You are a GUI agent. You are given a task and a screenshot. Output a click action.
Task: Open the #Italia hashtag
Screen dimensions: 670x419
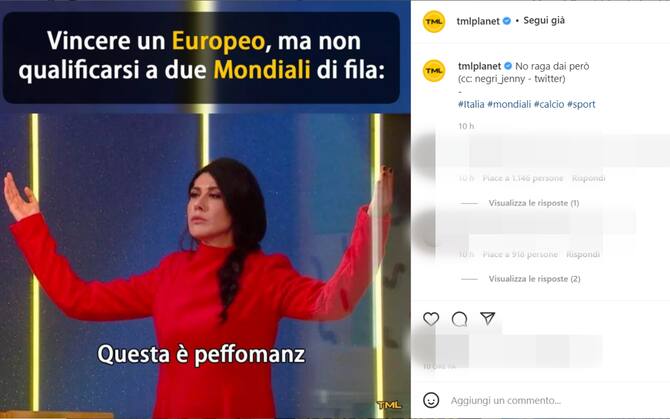pyautogui.click(x=471, y=104)
